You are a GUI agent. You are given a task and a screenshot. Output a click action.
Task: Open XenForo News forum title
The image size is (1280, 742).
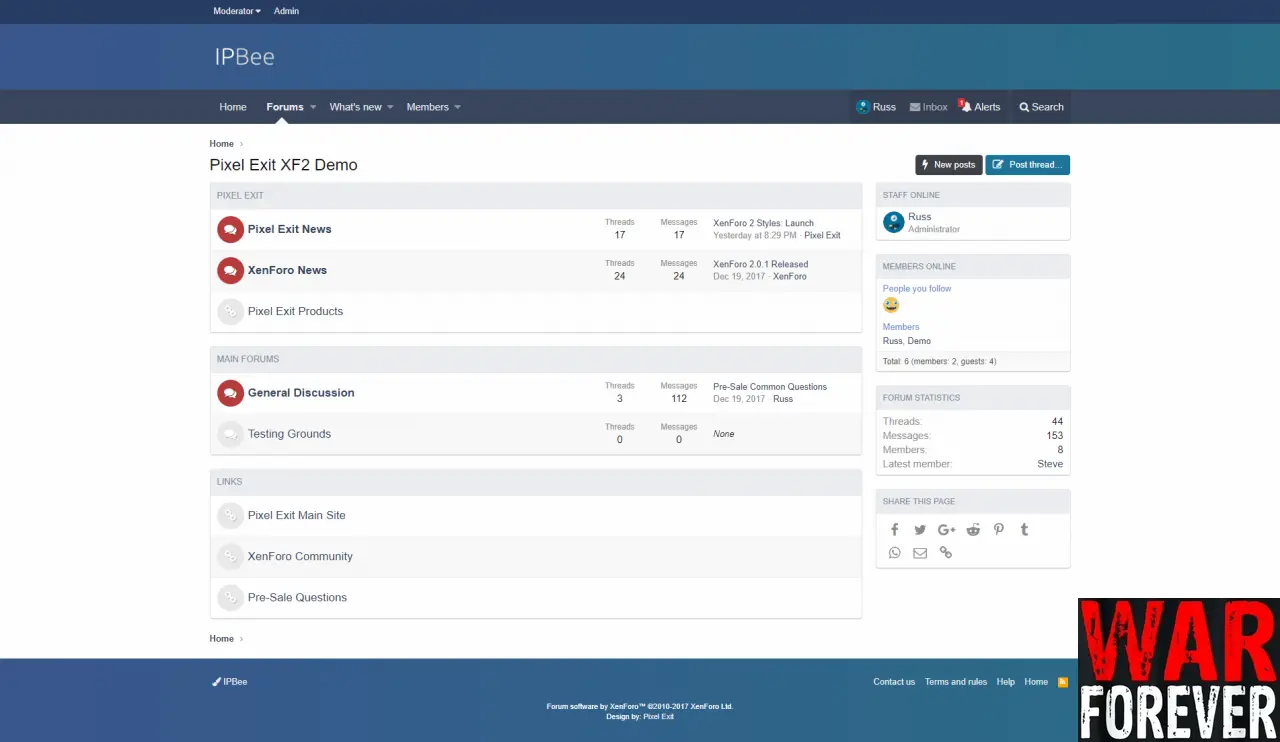pyautogui.click(x=287, y=270)
